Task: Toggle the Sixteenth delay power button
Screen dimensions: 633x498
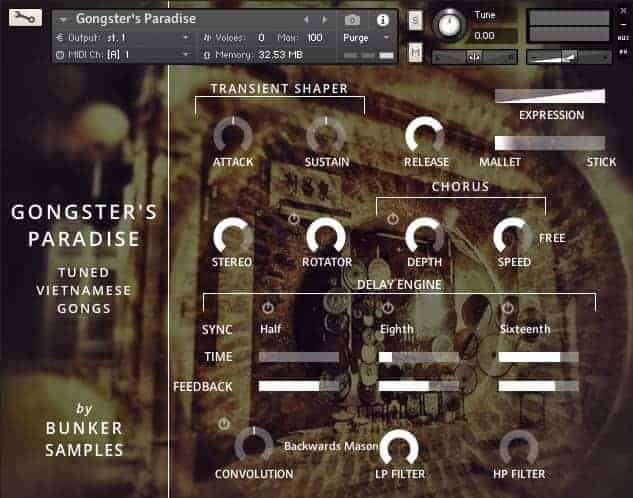Action: [507, 308]
